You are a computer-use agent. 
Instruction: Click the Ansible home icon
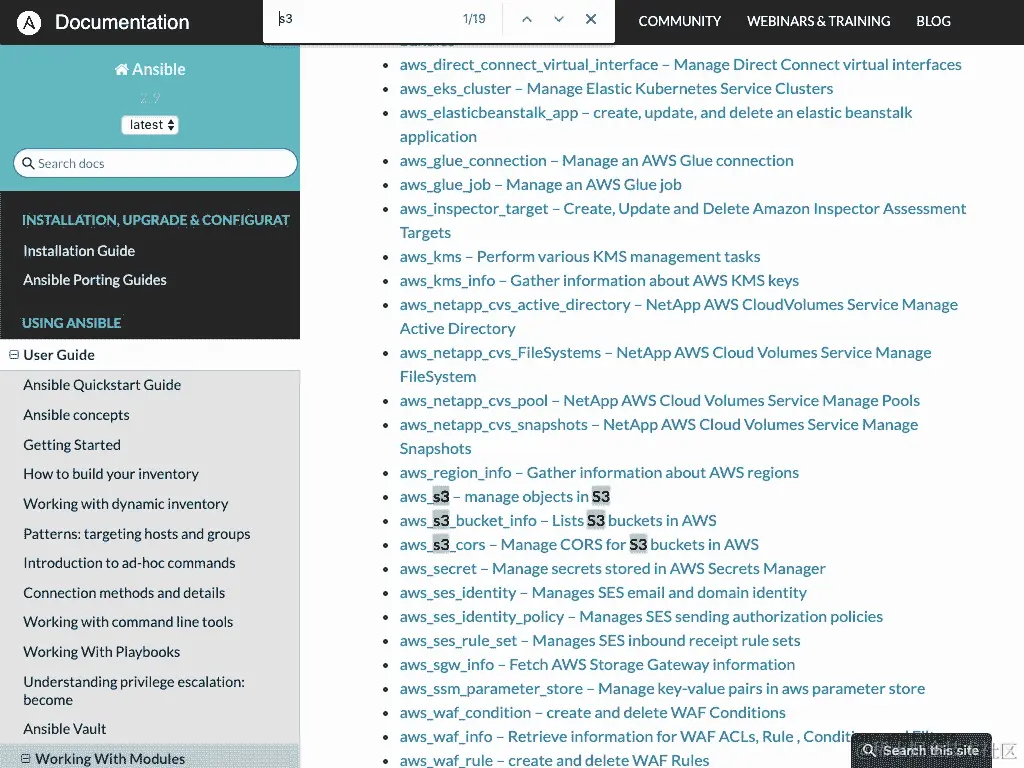click(121, 69)
